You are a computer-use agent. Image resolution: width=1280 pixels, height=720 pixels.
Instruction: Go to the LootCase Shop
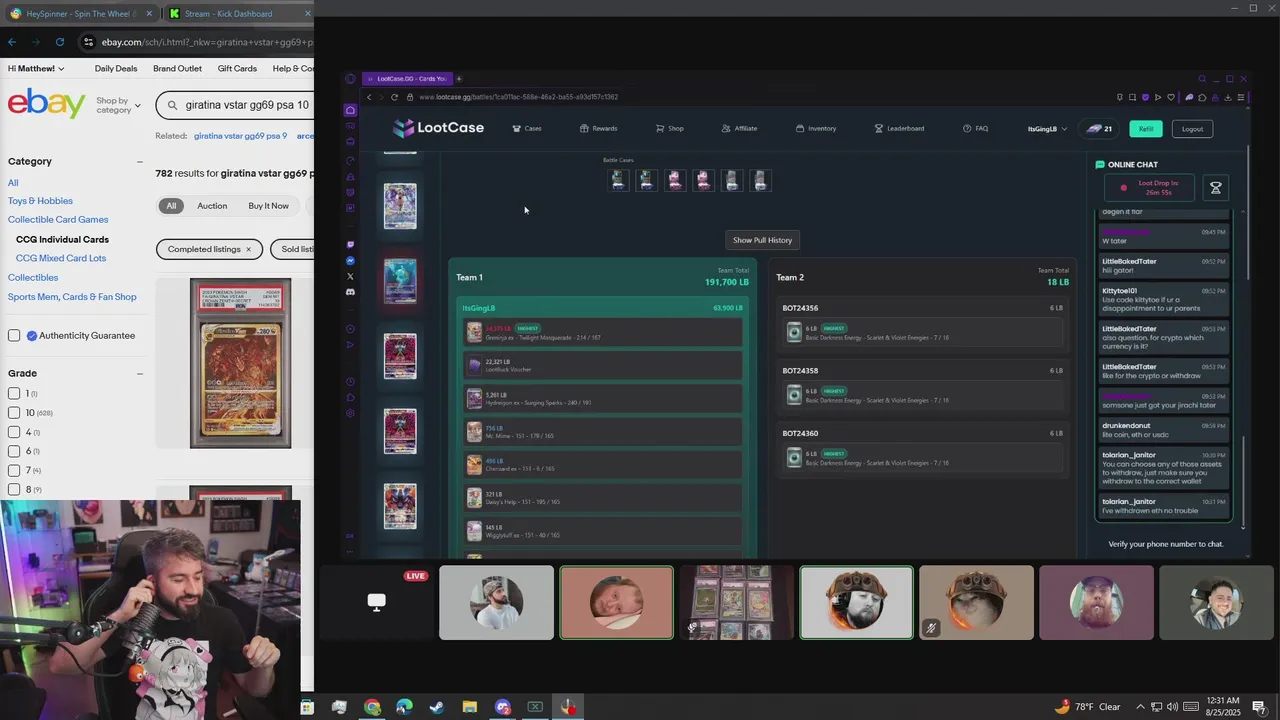tap(670, 128)
